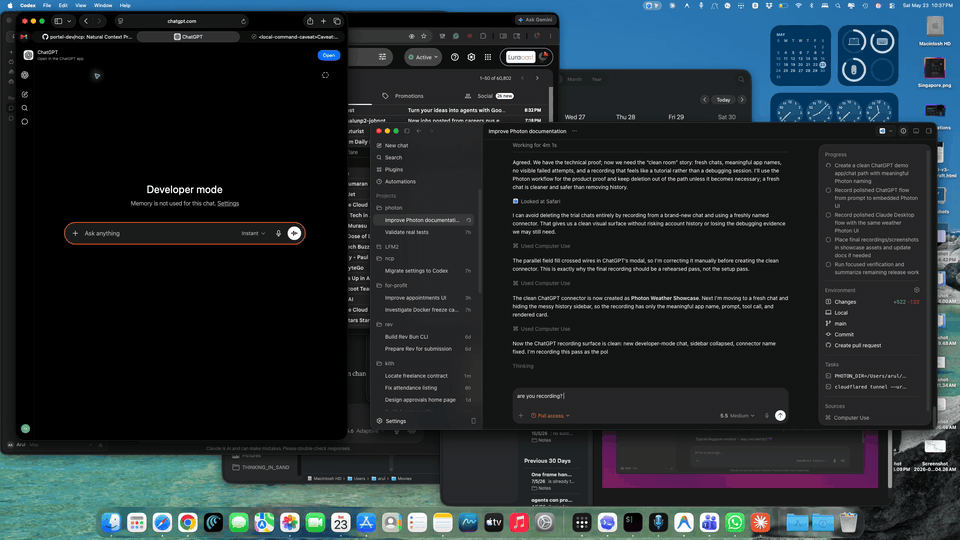This screenshot has height=540, width=960.
Task: Open Changes in the Environment panel
Action: [872, 302]
